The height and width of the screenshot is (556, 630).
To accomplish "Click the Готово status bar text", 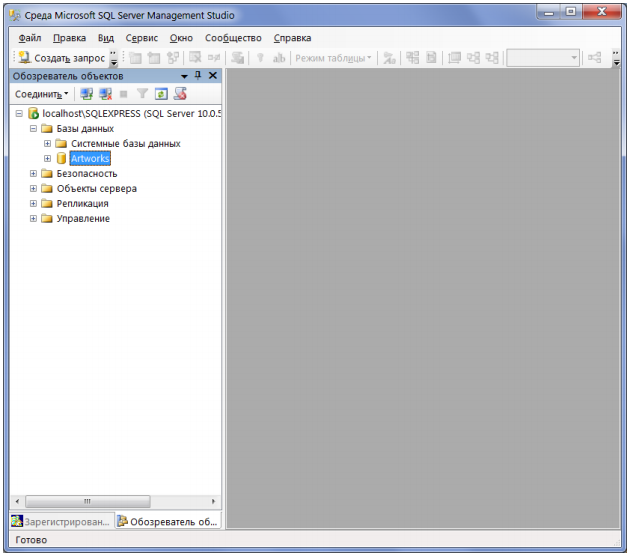I will pyautogui.click(x=31, y=540).
